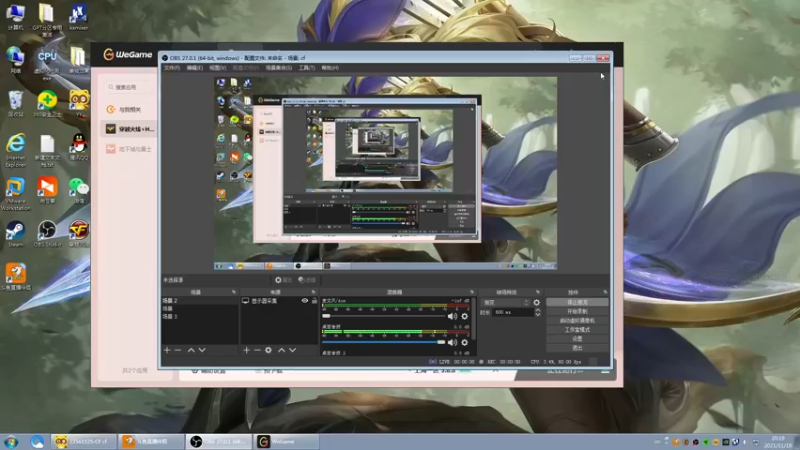
Task: Click the transition duration stepper arrows
Action: tap(537, 312)
